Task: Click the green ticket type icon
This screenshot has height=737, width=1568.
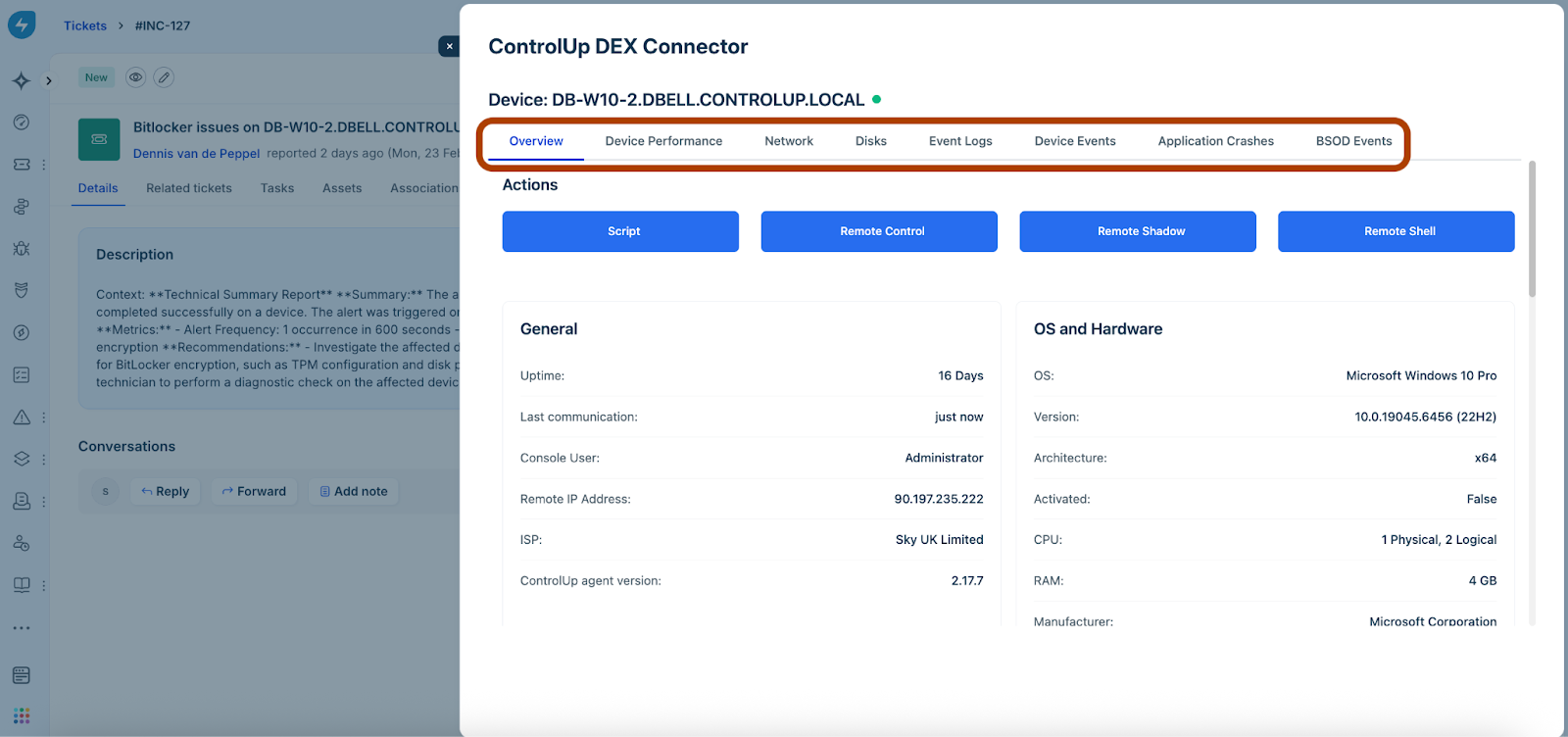Action: click(99, 140)
